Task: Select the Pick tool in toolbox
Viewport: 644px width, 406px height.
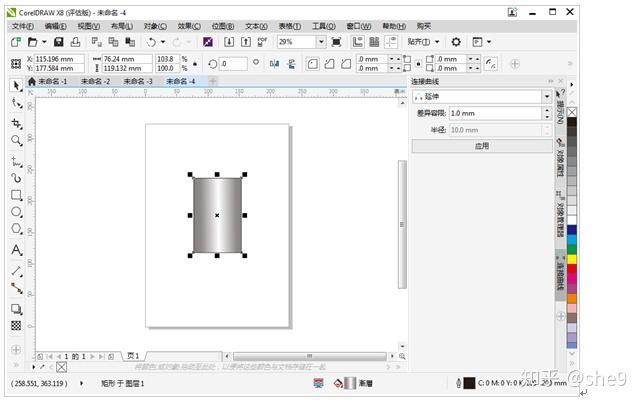Action: point(16,86)
